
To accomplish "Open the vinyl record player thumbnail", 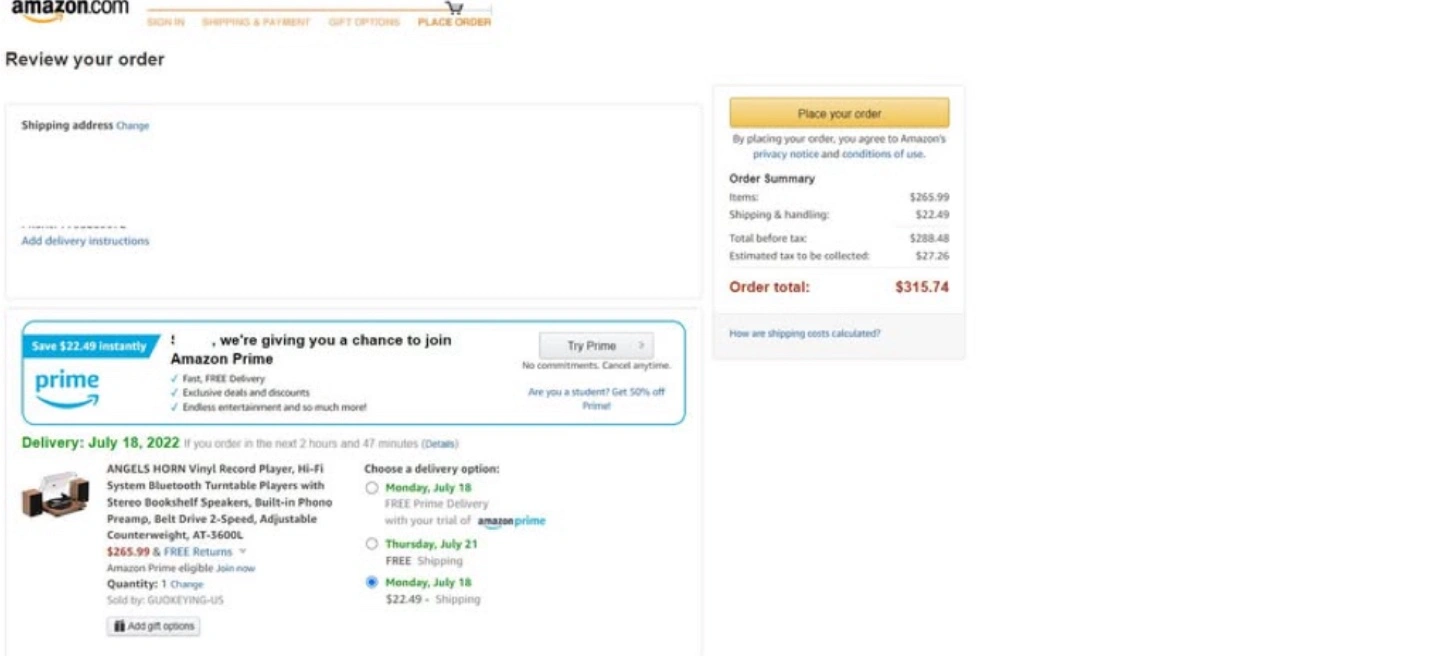I will click(55, 494).
